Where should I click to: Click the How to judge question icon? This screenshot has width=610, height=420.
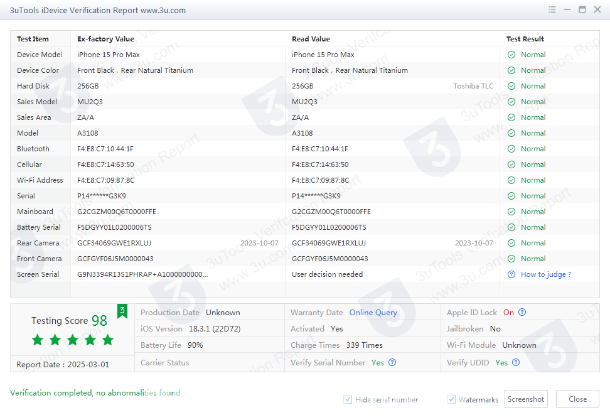(511, 274)
